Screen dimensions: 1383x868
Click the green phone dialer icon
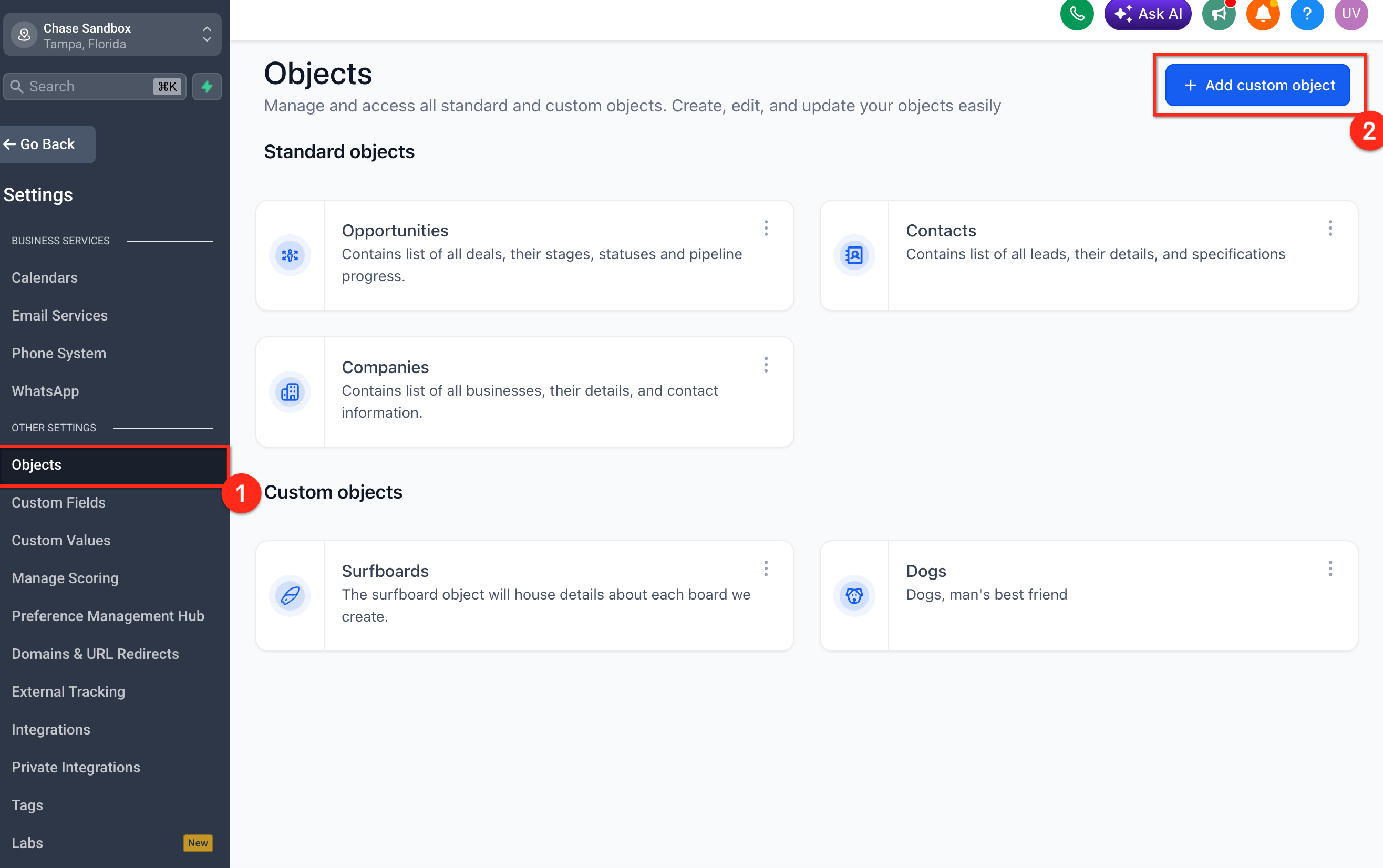[1077, 13]
